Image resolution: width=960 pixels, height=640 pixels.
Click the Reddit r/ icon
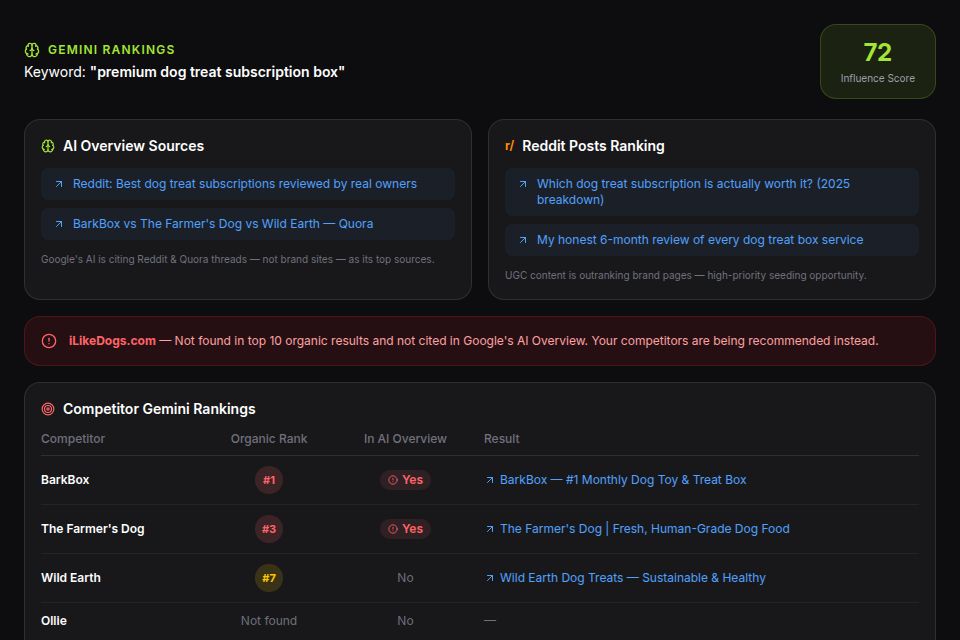point(509,146)
